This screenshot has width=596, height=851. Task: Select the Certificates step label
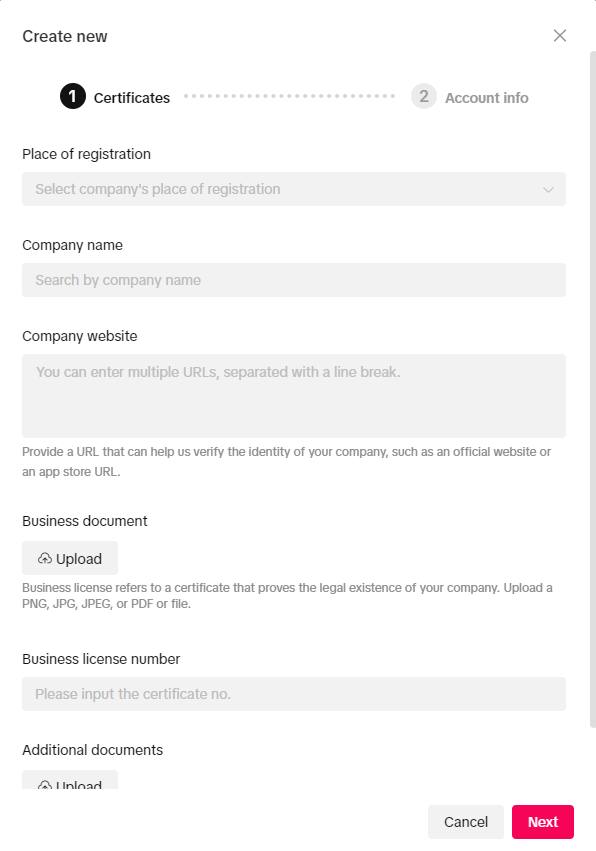pos(132,98)
